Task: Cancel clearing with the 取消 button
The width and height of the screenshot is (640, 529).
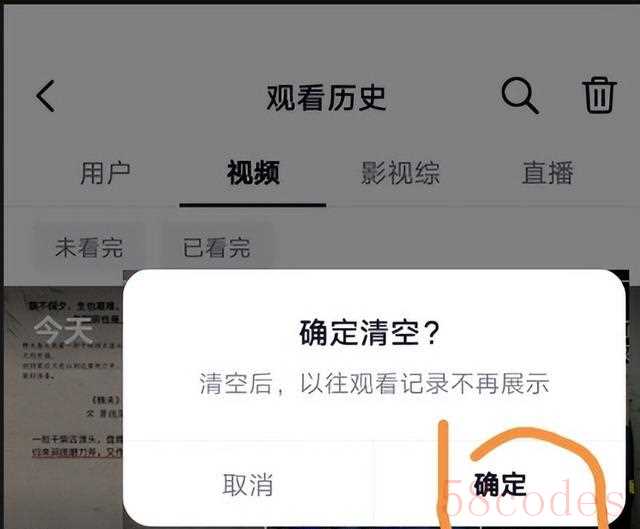Action: point(248,485)
